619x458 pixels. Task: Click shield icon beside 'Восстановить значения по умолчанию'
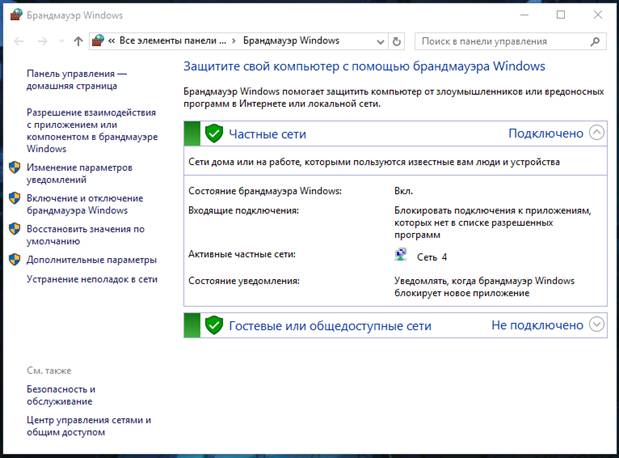click(15, 229)
